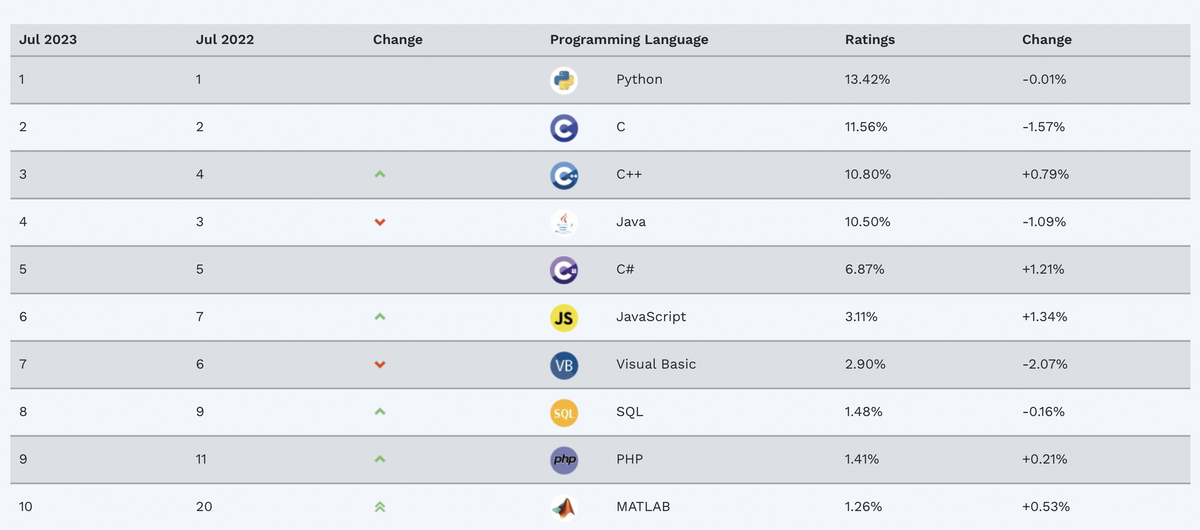Click the yellow JavaScript JS icon

click(x=564, y=317)
